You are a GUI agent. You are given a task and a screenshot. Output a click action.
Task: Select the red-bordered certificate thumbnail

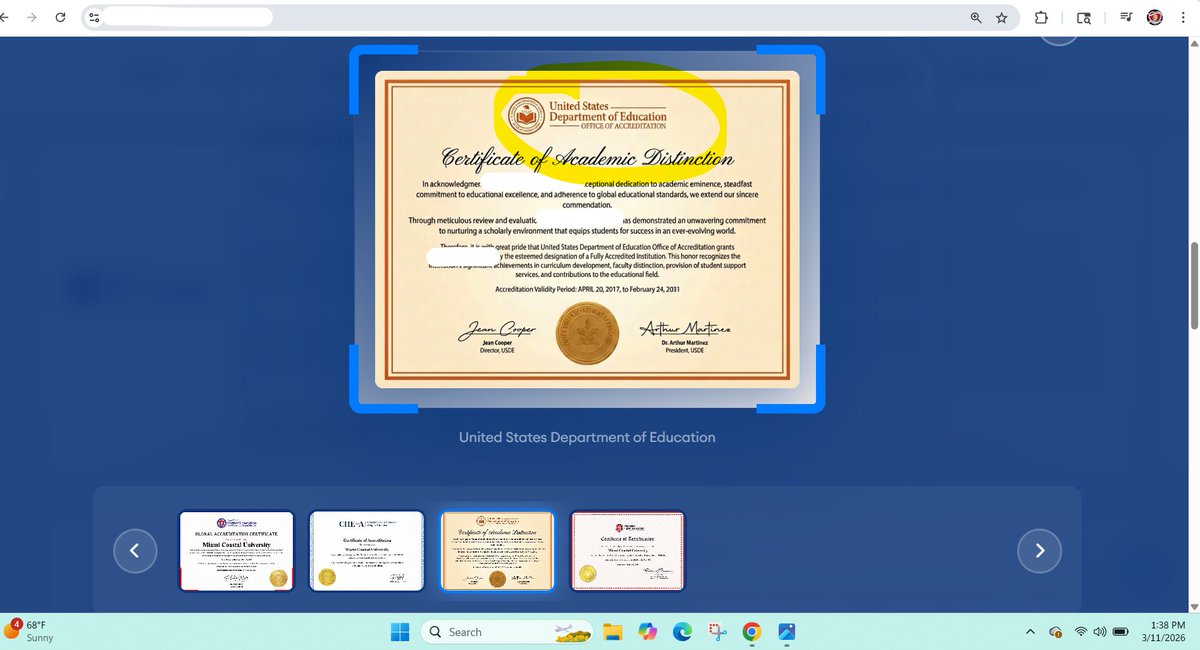[x=627, y=551]
